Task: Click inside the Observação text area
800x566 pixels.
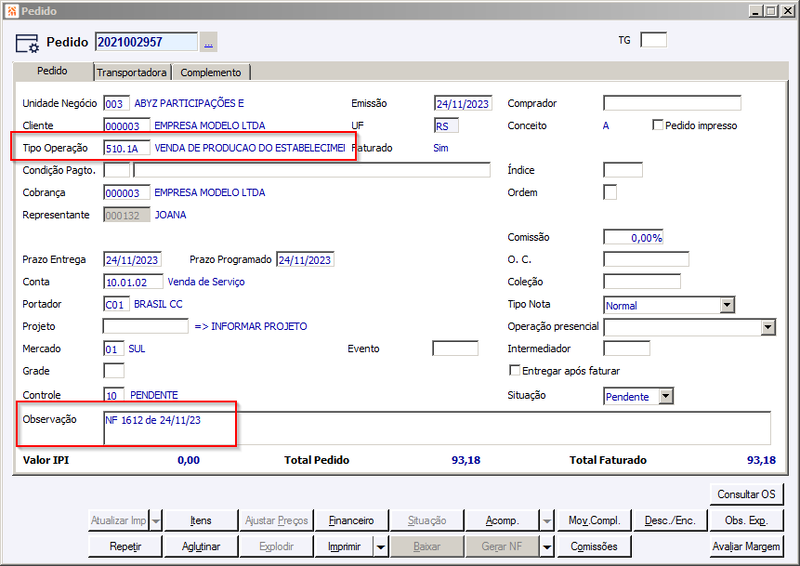Action: (x=437, y=428)
